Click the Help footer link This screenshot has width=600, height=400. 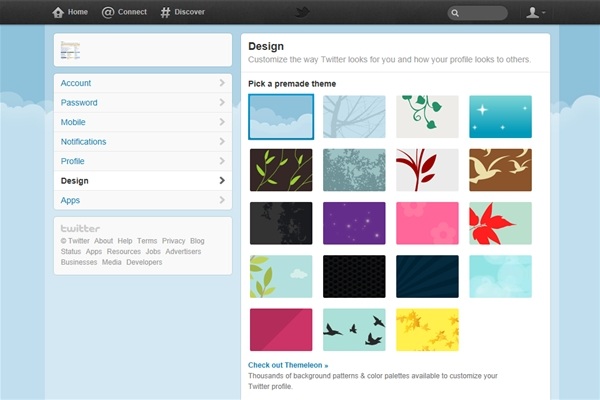(x=125, y=241)
